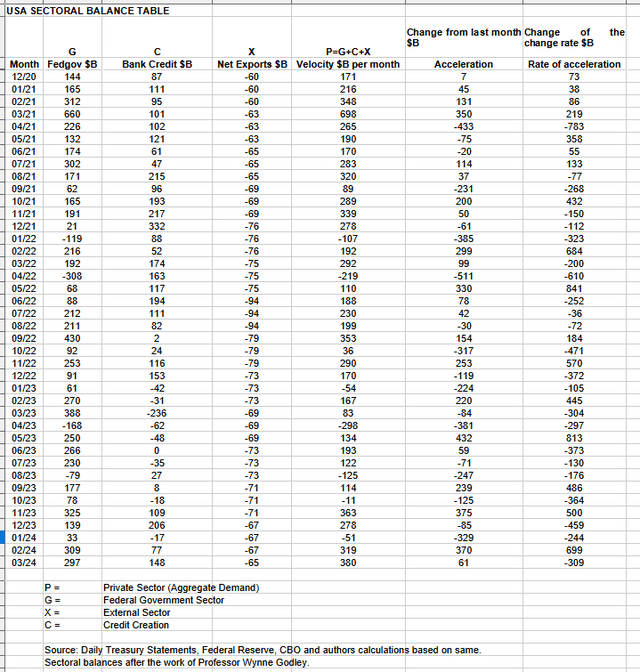Select Rate of acceleration value 841

coord(574,288)
